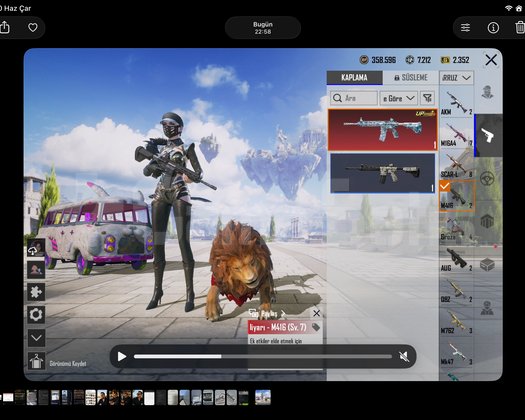Image resolution: width=525 pixels, height=420 pixels.
Task: Open the puzzle piece icon
Action: coord(36,292)
